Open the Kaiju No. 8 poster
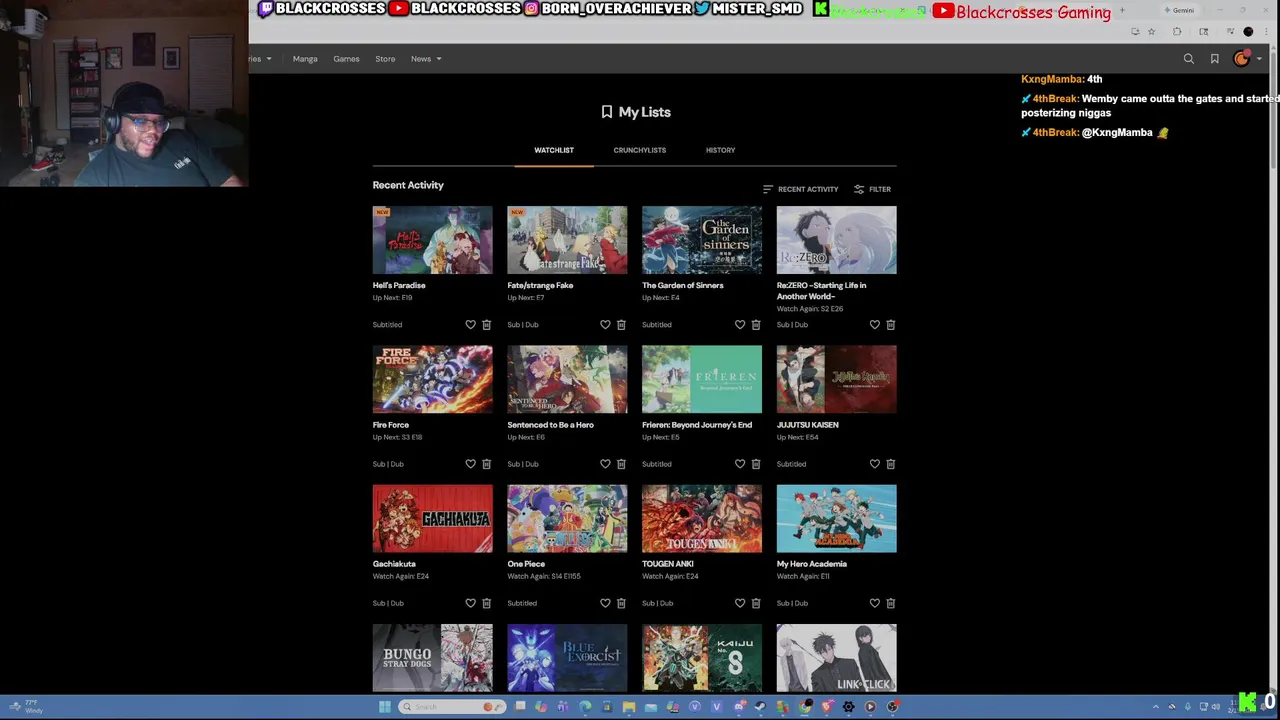 pyautogui.click(x=702, y=658)
